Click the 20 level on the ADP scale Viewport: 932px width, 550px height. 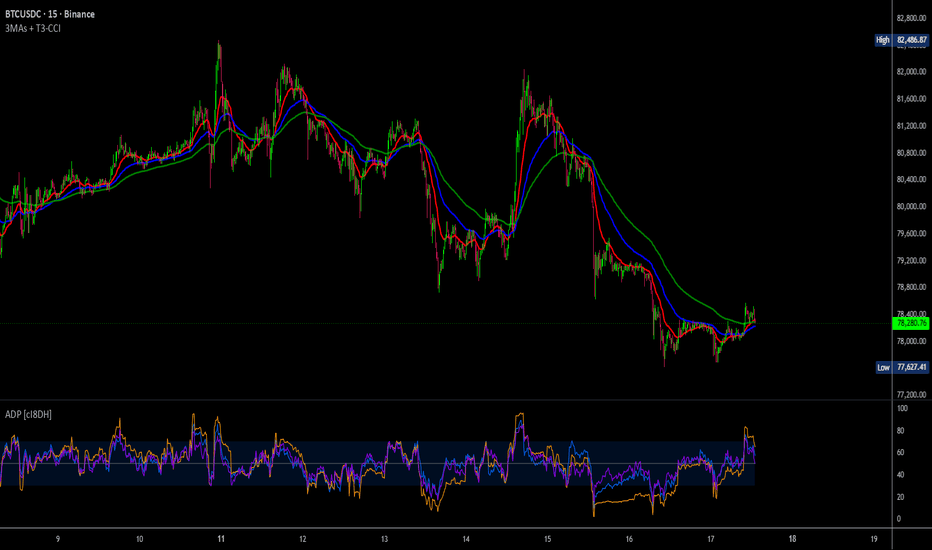[x=900, y=497]
